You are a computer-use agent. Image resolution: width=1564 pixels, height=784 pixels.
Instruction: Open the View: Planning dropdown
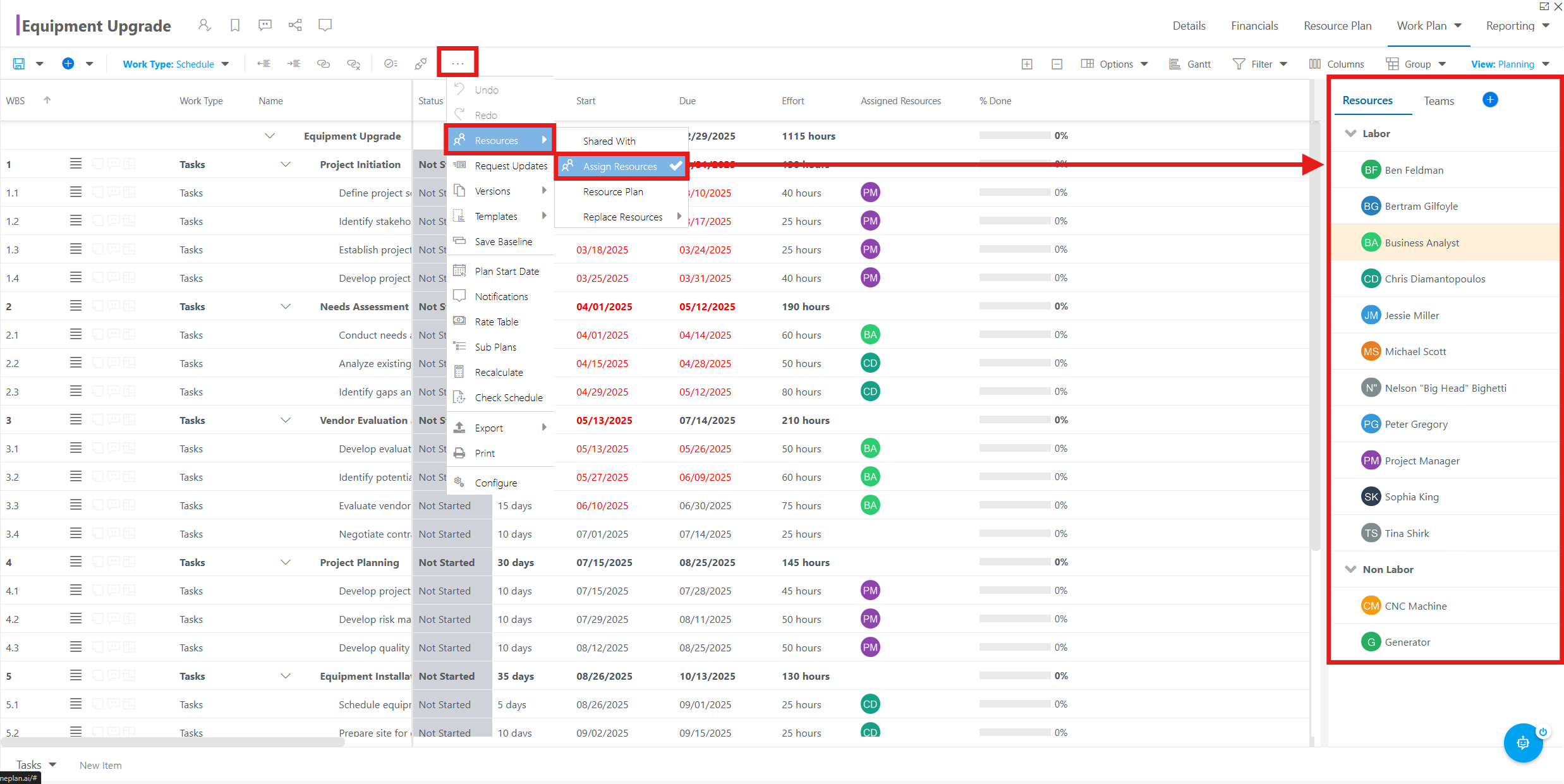1510,64
